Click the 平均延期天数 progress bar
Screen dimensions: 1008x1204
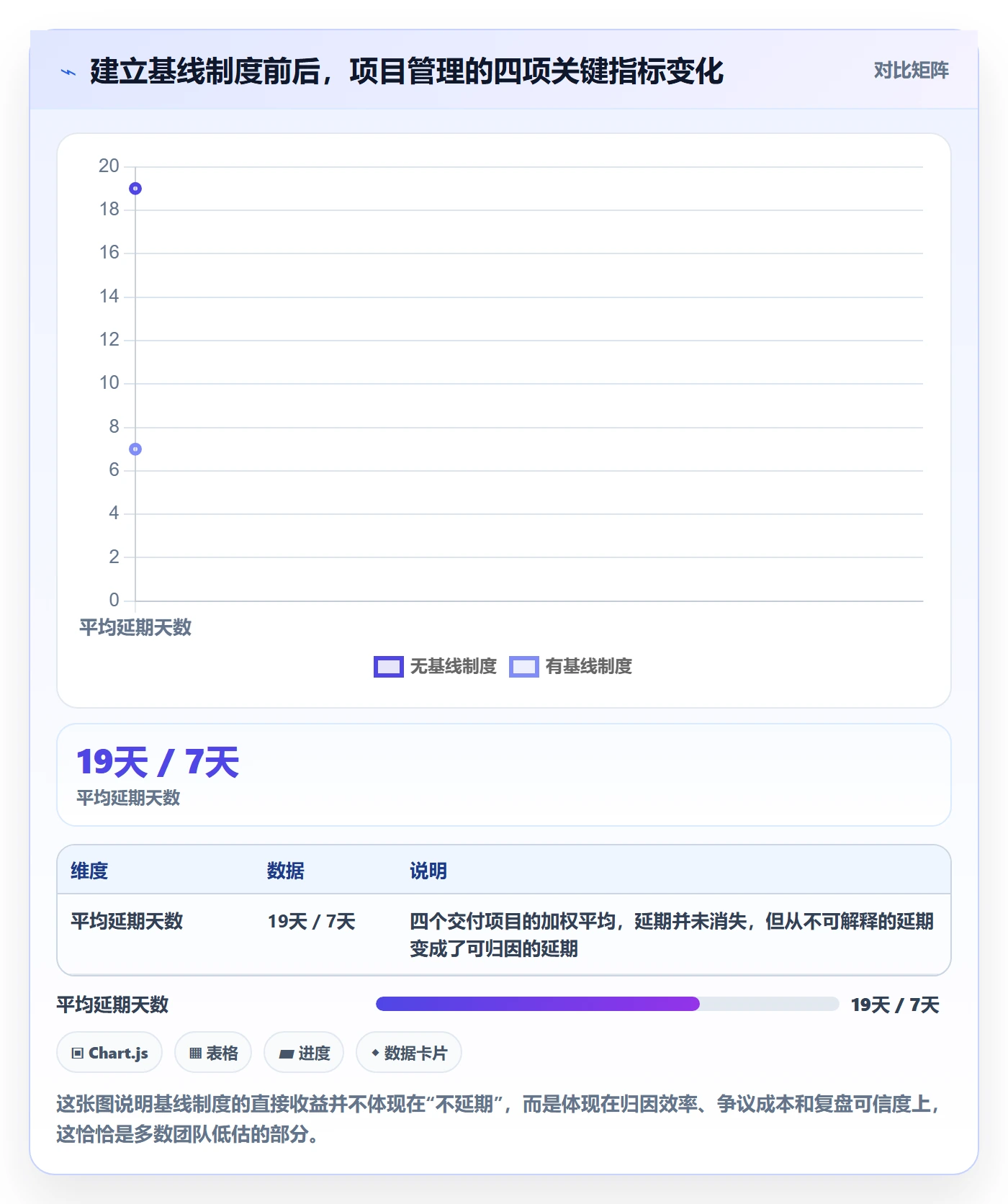[x=608, y=1004]
